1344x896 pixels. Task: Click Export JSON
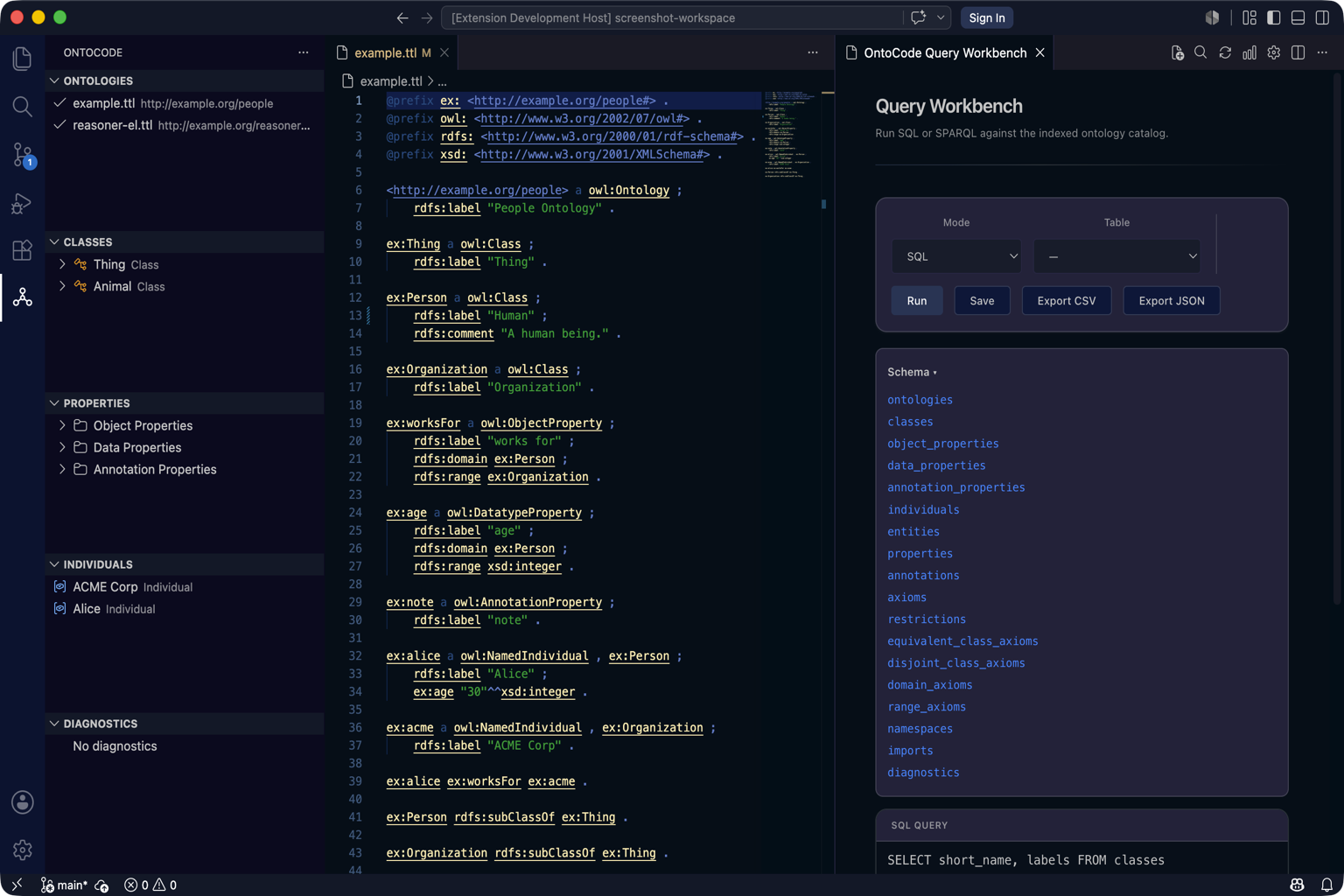pos(1172,301)
